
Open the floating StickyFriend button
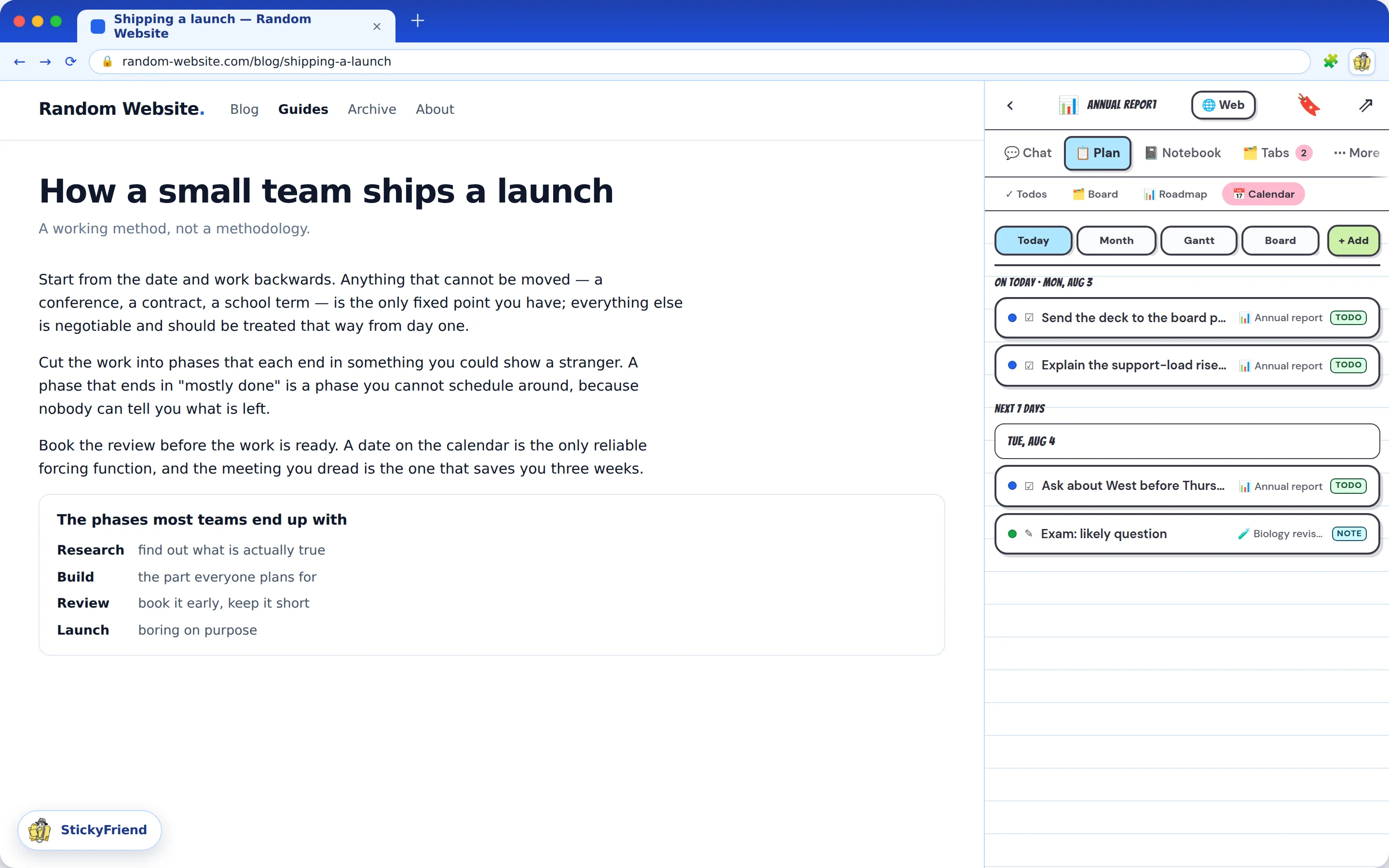pos(90,829)
